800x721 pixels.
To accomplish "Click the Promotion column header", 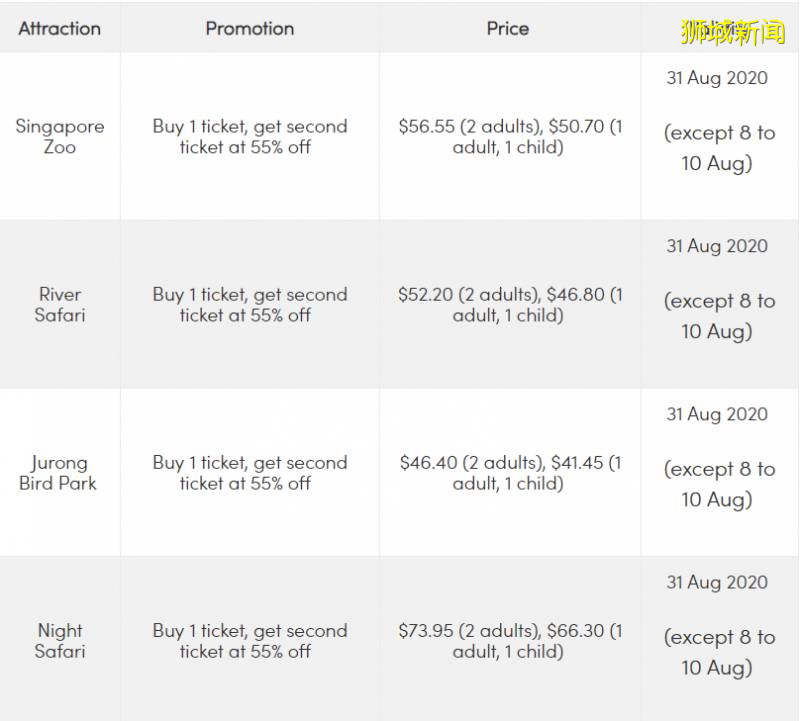I will click(x=250, y=28).
